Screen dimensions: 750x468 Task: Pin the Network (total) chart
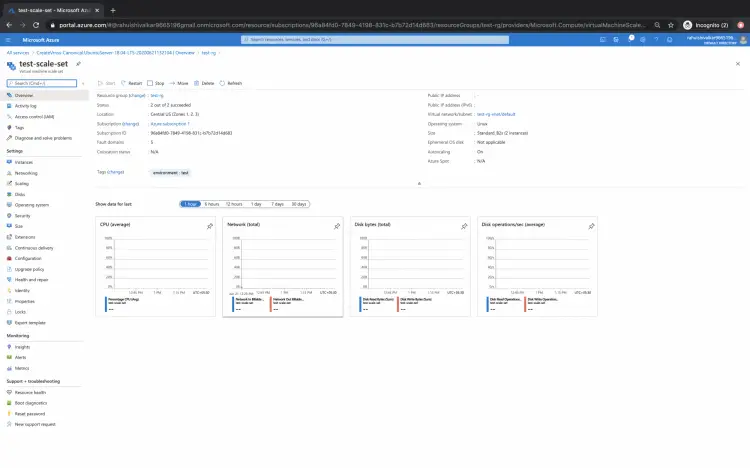click(337, 226)
